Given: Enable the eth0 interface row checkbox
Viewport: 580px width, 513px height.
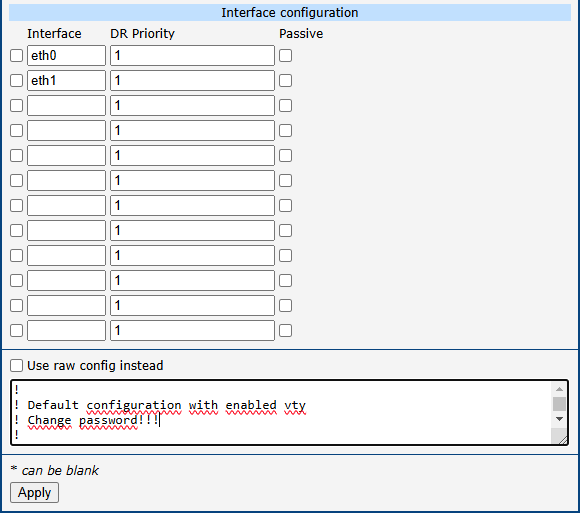Looking at the screenshot, I should click(16, 56).
